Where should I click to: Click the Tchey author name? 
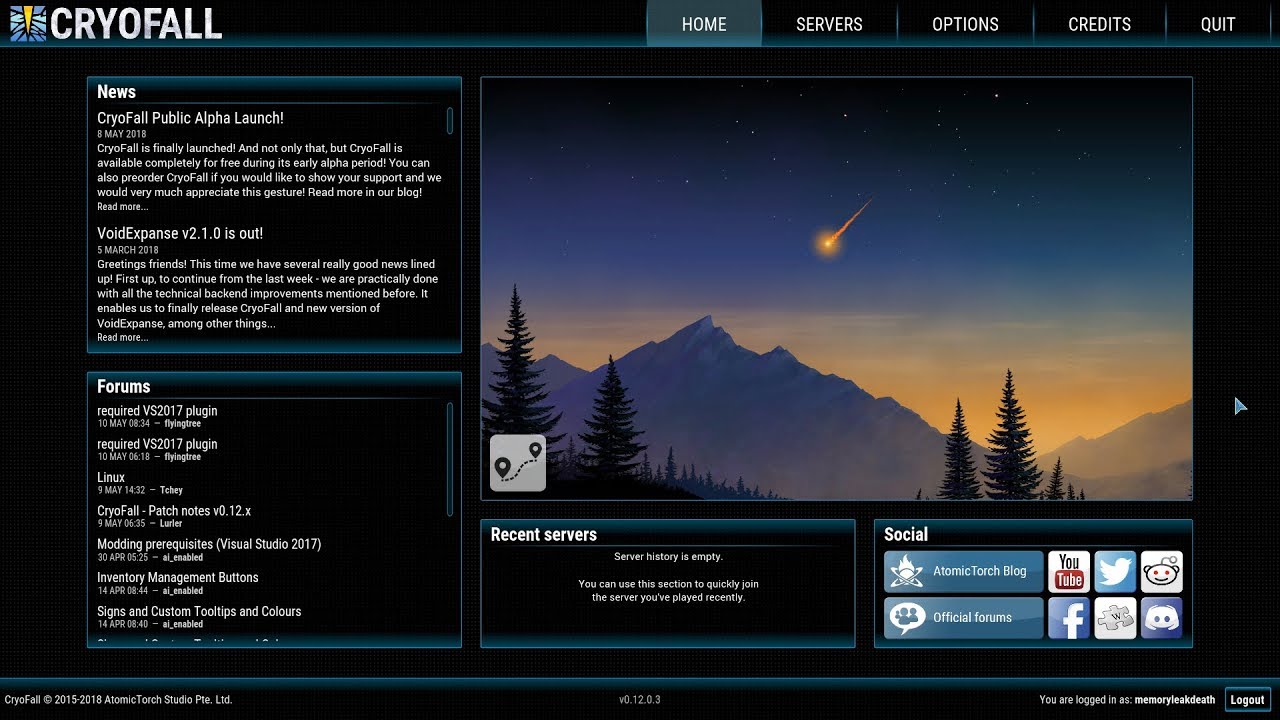tap(171, 490)
